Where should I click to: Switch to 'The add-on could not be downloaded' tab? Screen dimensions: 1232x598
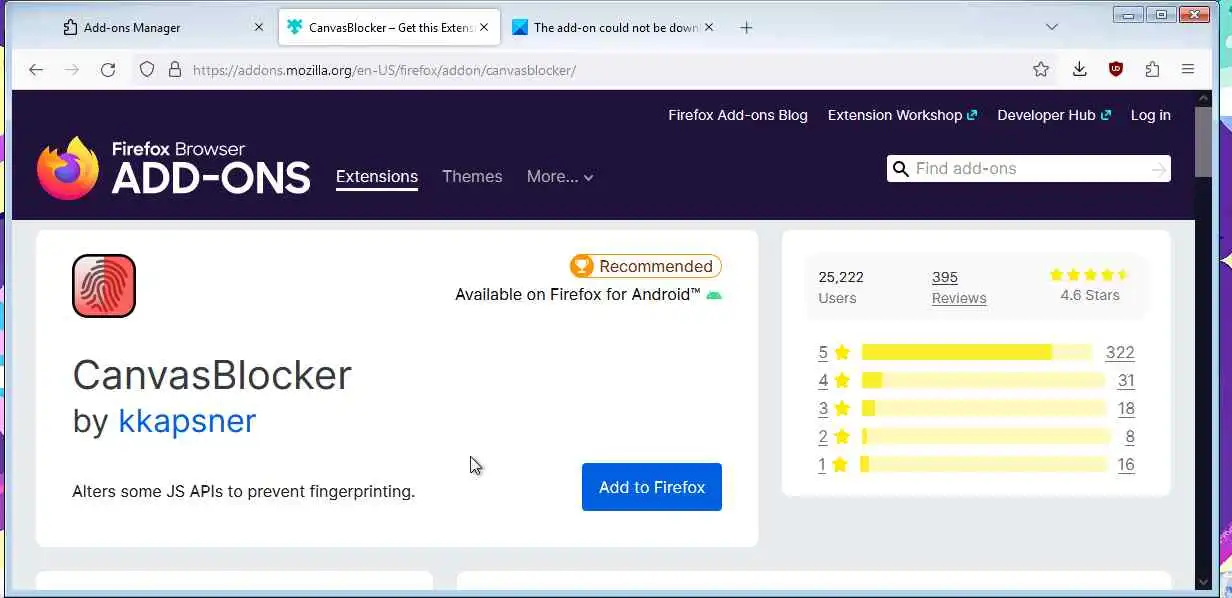click(613, 27)
